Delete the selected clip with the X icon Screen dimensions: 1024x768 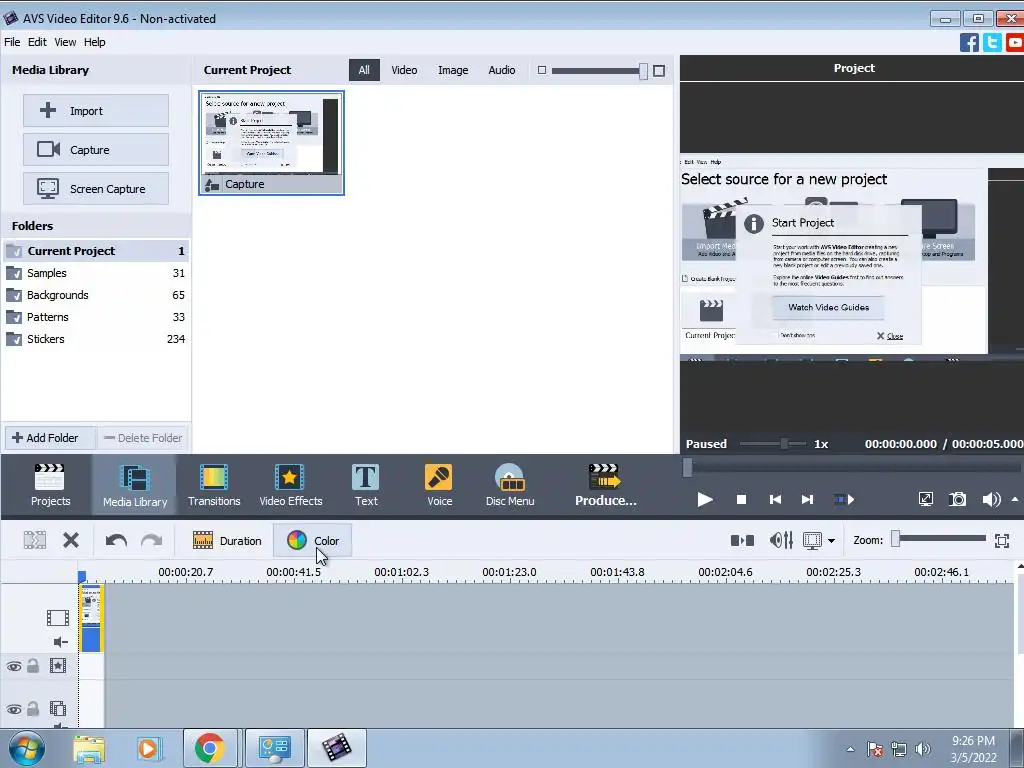71,540
